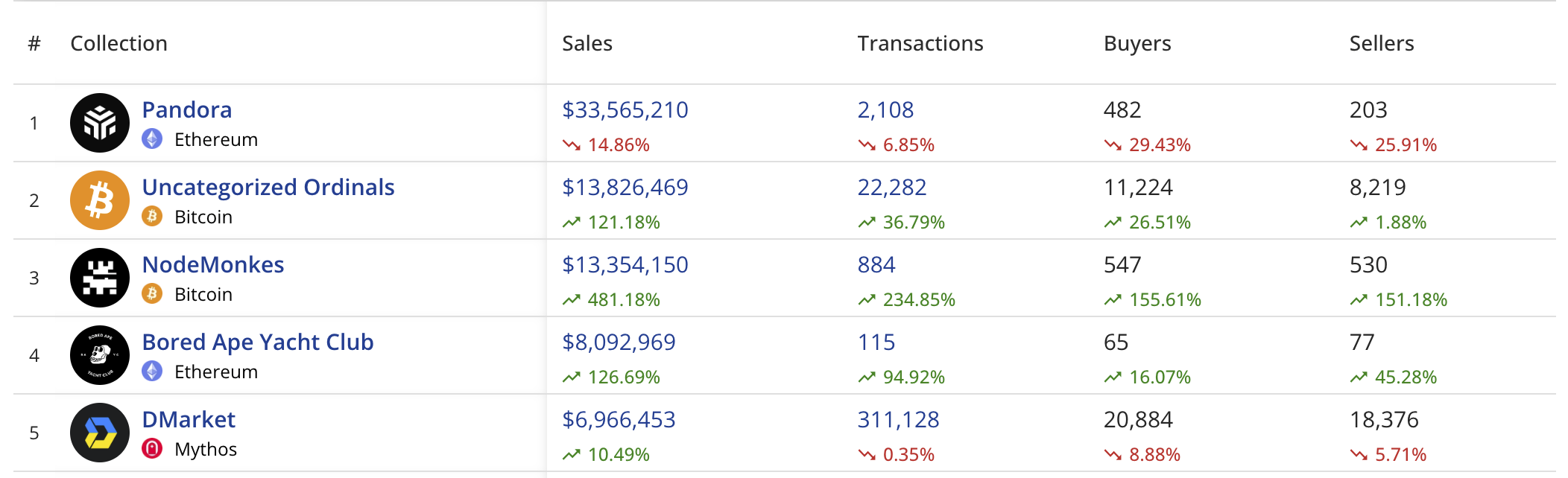This screenshot has width=1568, height=478.
Task: Select the Bored Ape Yacht Club logo
Action: tap(100, 355)
